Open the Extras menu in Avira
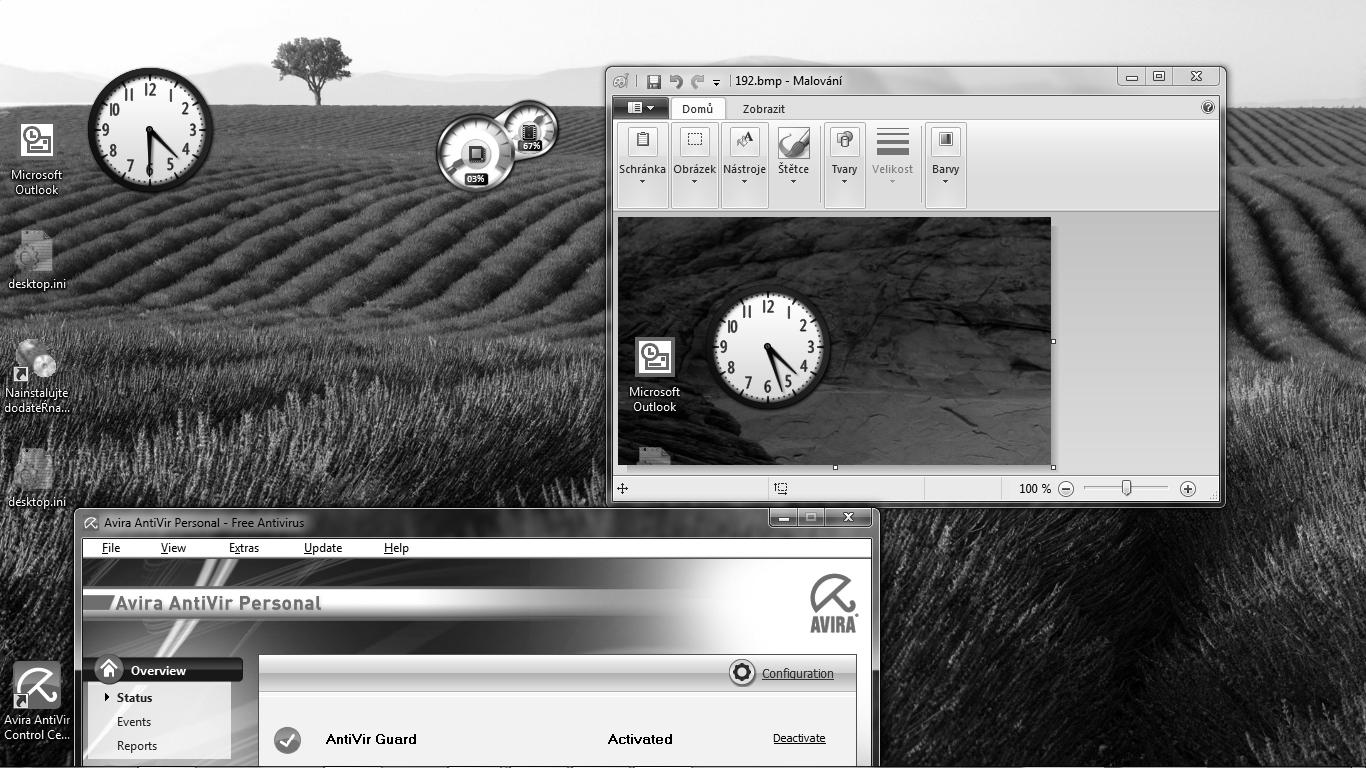The image size is (1366, 768). (244, 548)
